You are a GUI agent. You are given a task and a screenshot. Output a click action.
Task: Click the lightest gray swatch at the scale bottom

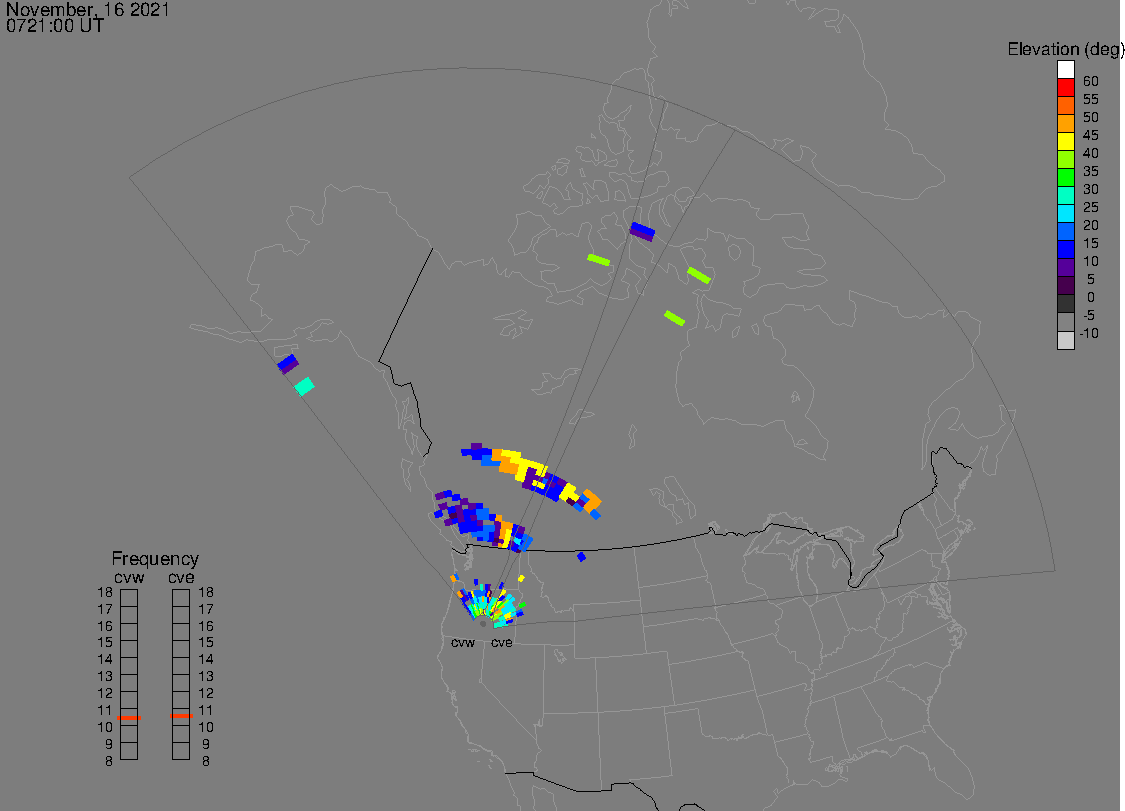coord(1065,340)
